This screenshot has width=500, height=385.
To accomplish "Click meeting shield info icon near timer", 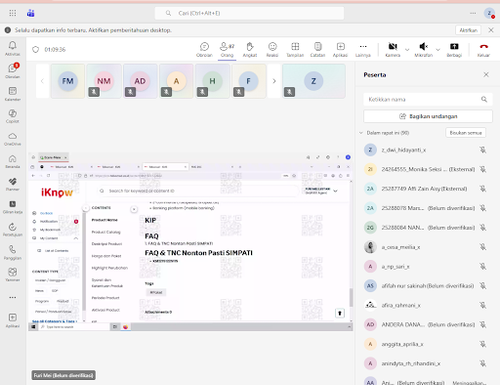I will [35, 50].
